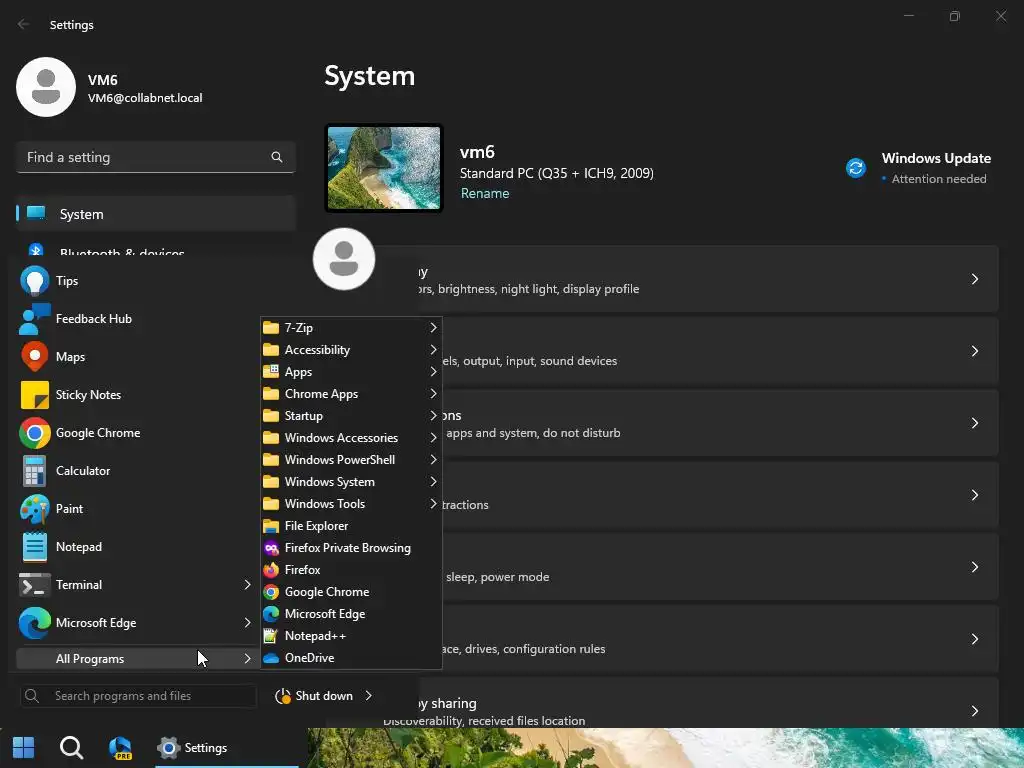Select System in Settings sidebar
The height and width of the screenshot is (768, 1024).
(156, 214)
